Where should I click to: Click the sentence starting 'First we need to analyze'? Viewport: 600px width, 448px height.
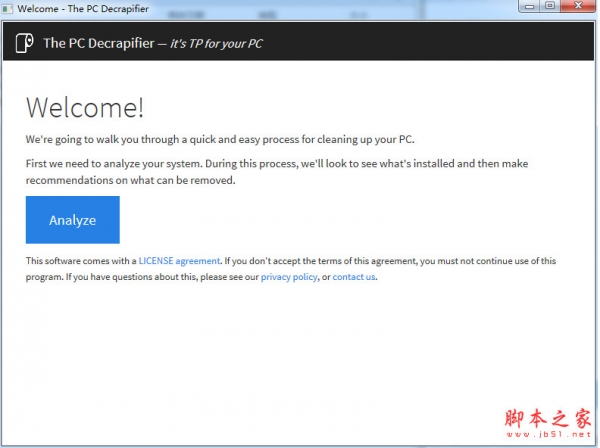tap(277, 172)
